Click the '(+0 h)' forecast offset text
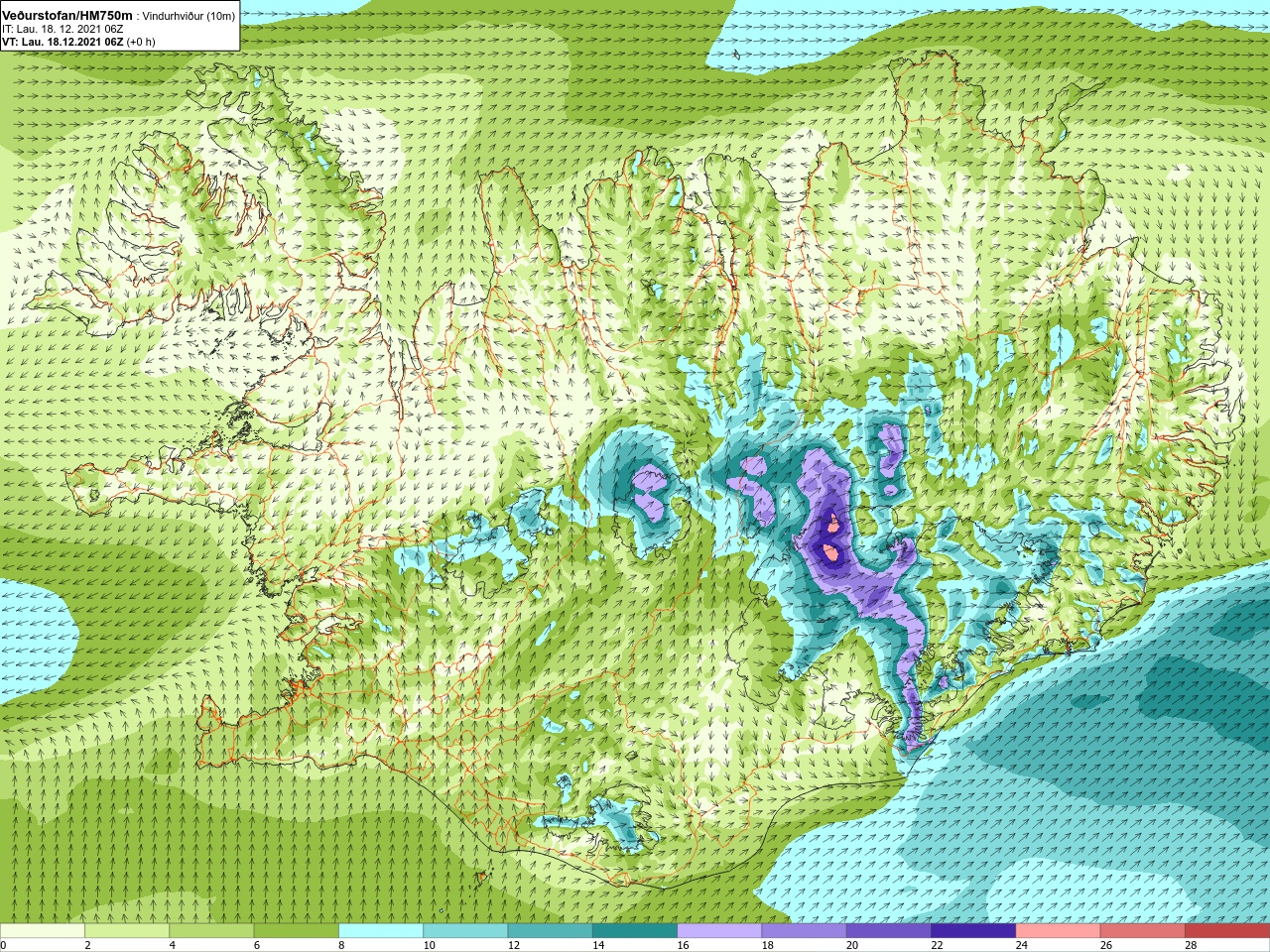The width and height of the screenshot is (1270, 952). (141, 43)
